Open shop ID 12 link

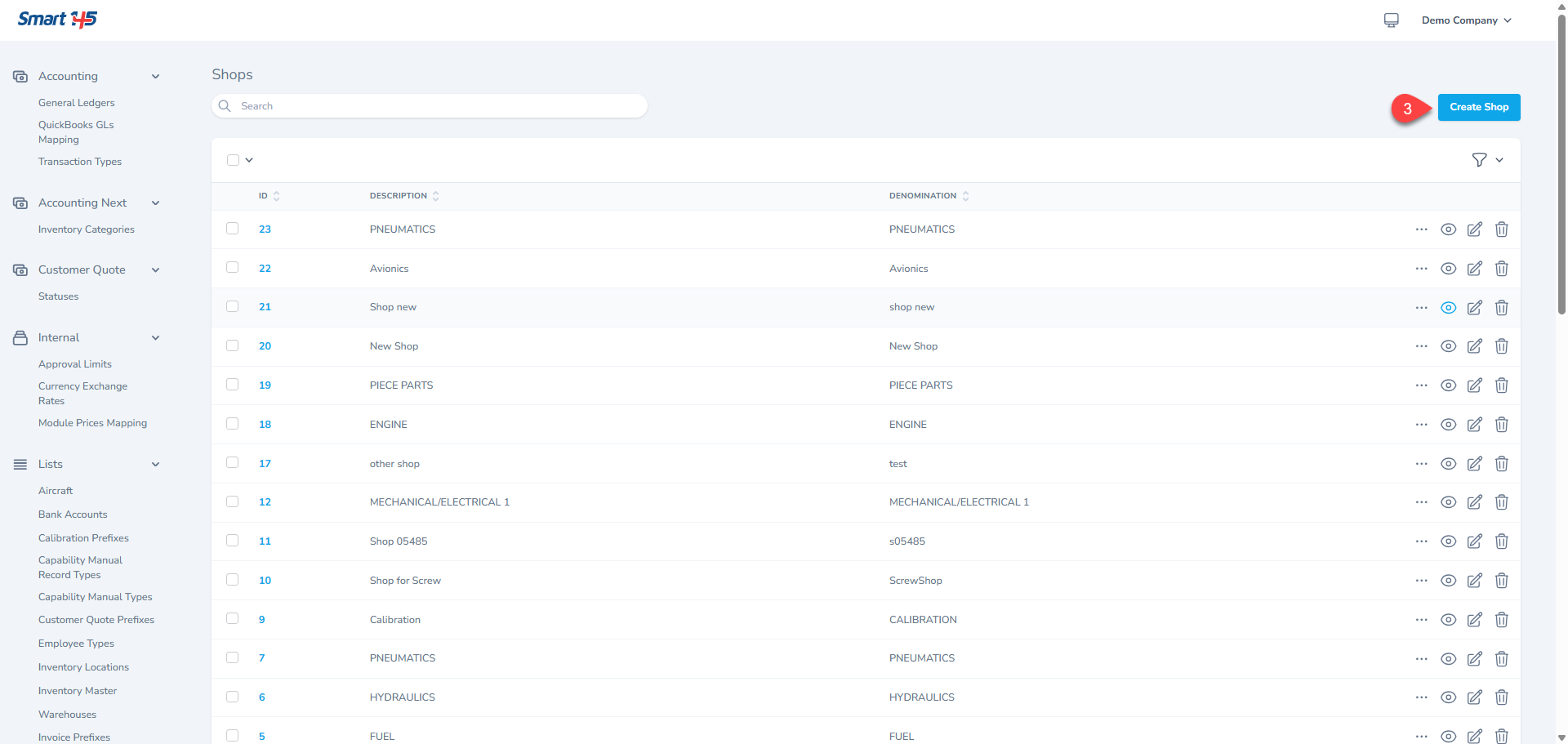265,502
